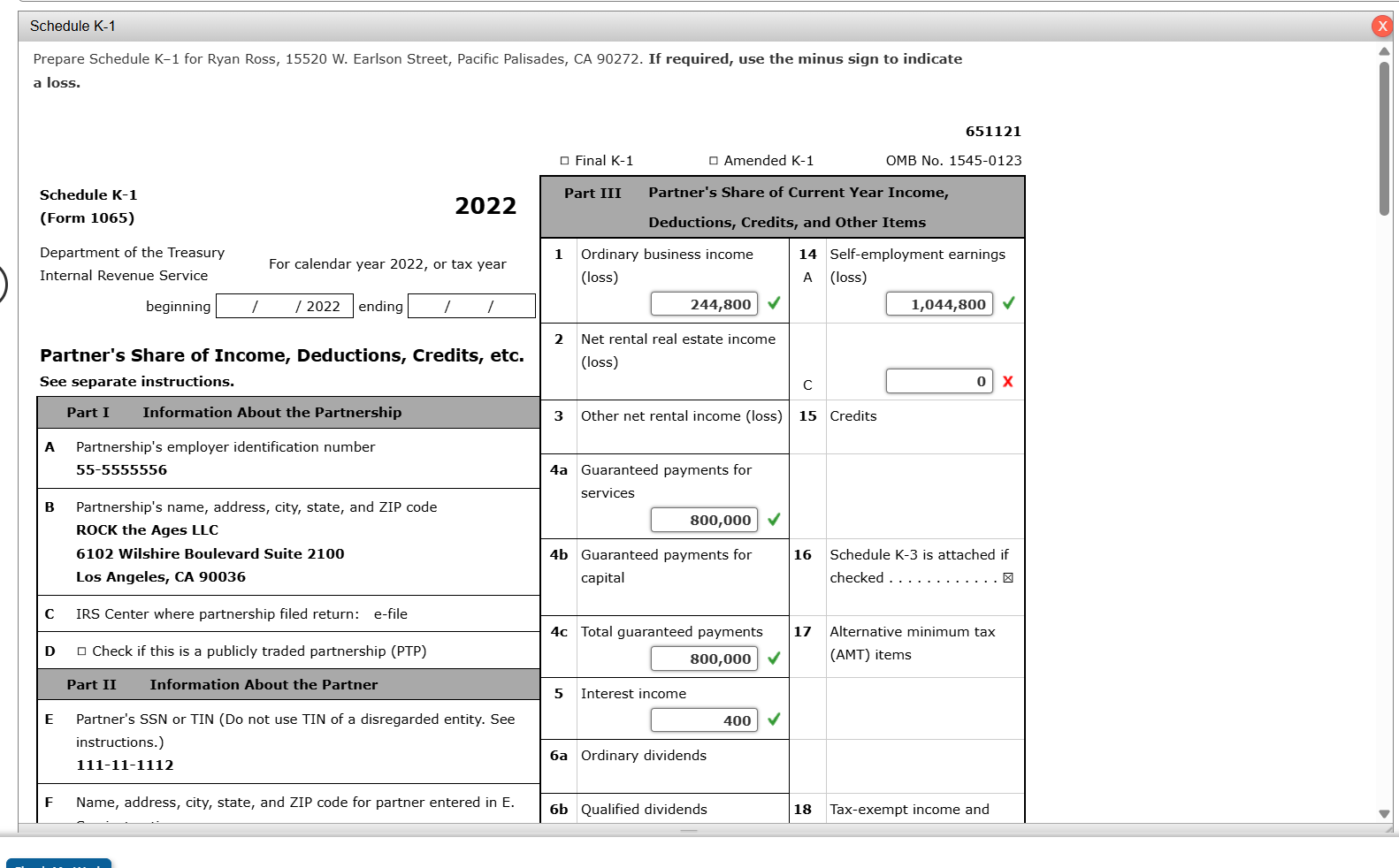
Task: Check the Amended K-1 box
Action: pos(713,161)
